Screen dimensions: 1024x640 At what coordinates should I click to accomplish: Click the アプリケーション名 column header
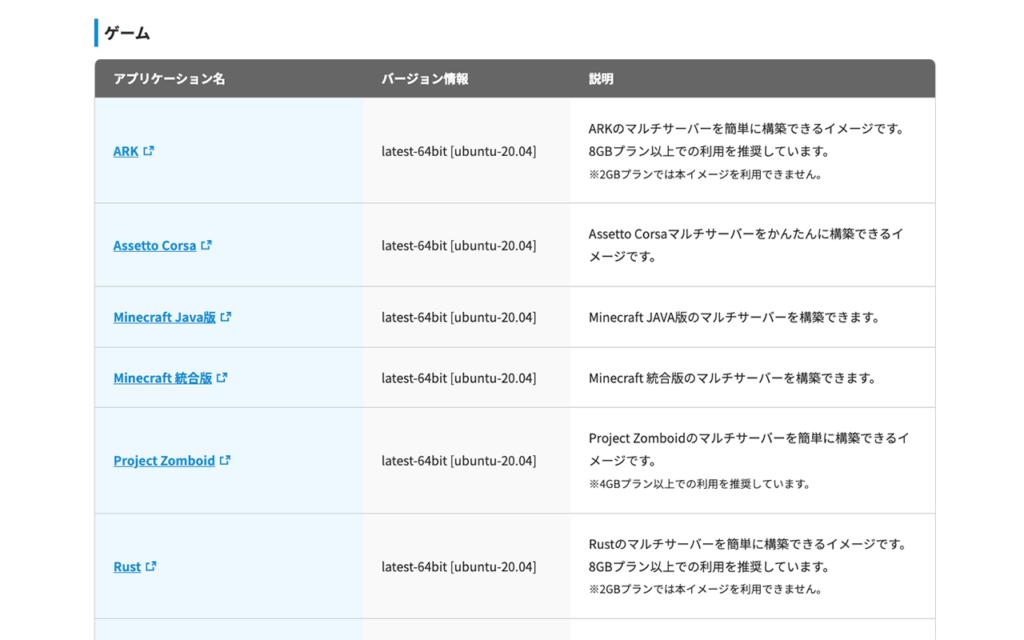tap(169, 79)
